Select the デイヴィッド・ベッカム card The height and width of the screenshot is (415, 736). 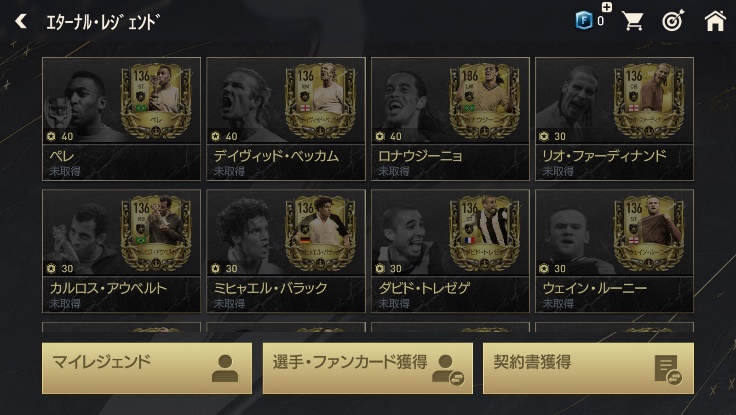click(286, 119)
